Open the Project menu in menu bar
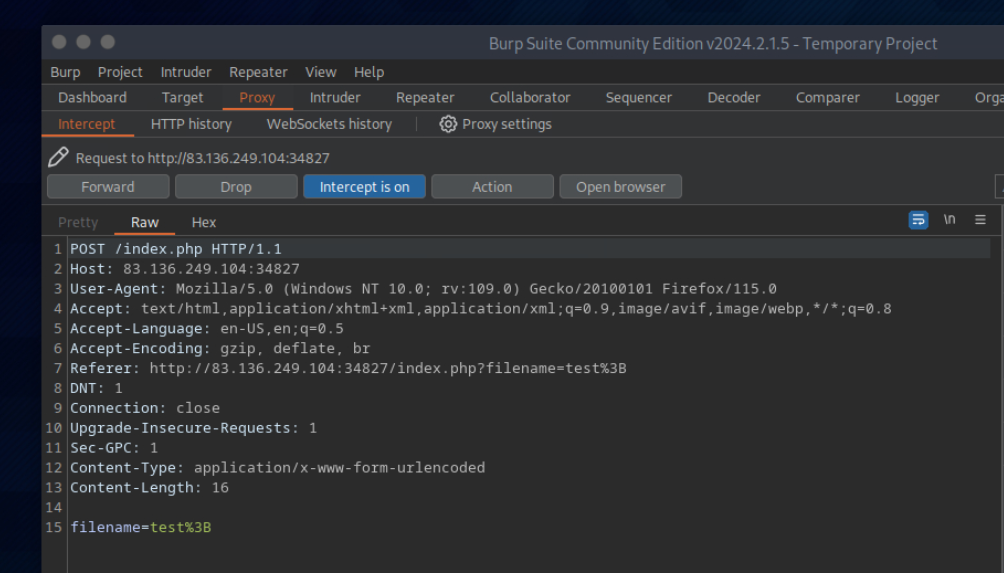Screen dimensions: 1004x573 (x=120, y=72)
